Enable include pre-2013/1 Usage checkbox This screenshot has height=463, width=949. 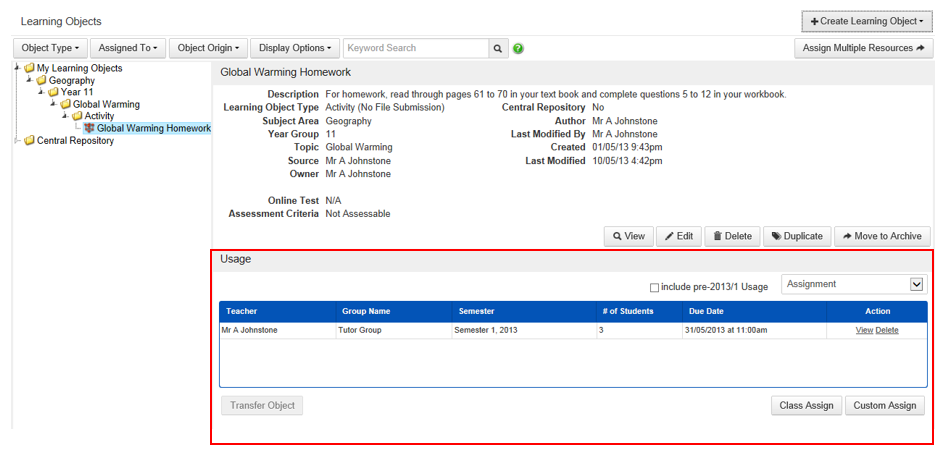[654, 288]
